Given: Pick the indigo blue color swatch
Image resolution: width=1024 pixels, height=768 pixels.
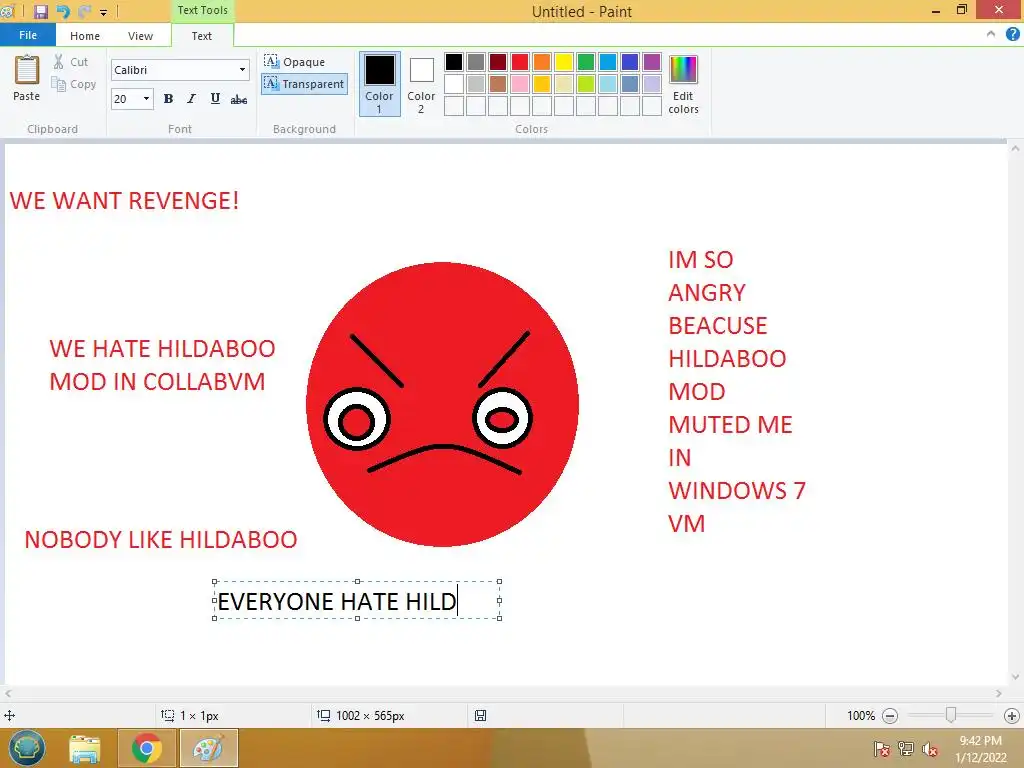Looking at the screenshot, I should 630,62.
